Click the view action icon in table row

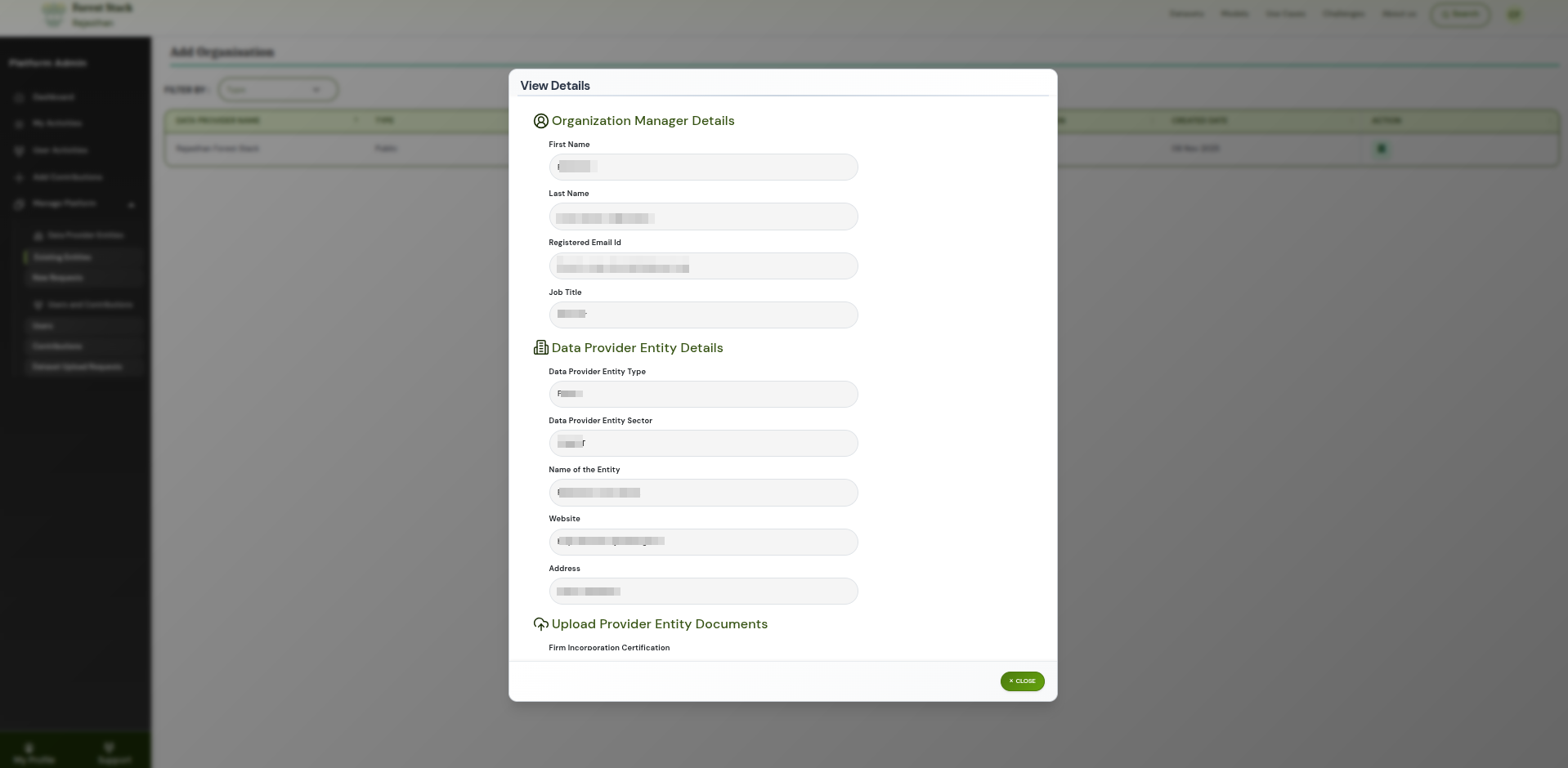[x=1382, y=149]
